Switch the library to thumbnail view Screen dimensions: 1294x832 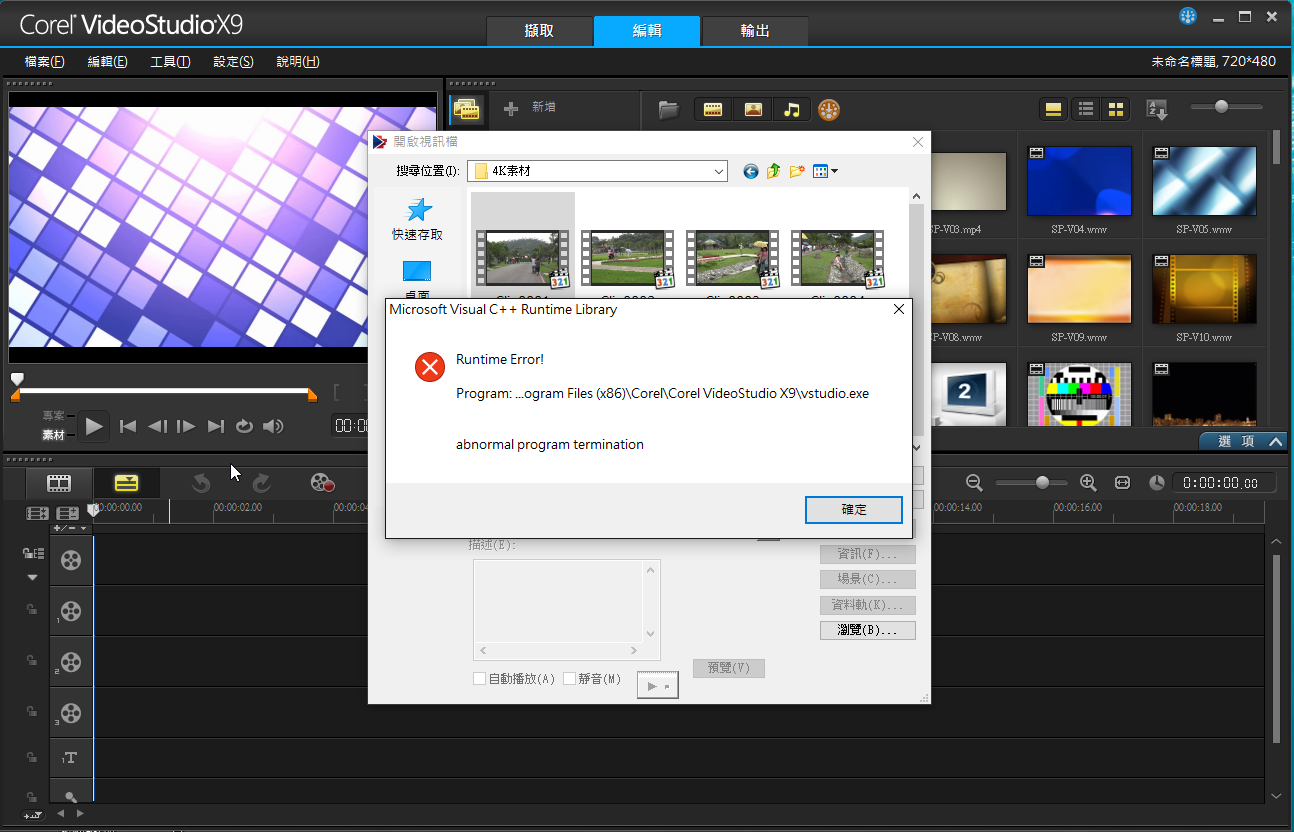tap(1115, 108)
